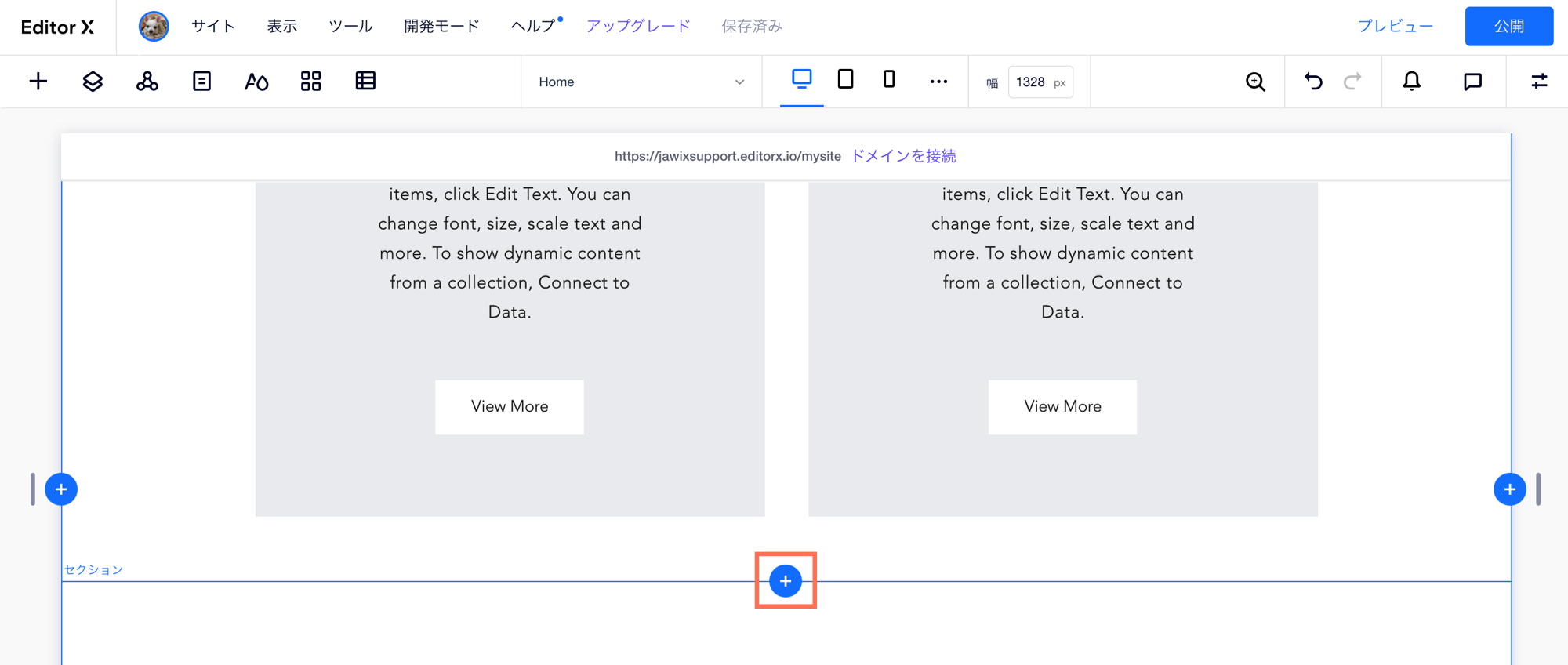Open the App Market grid icon

pos(311,82)
